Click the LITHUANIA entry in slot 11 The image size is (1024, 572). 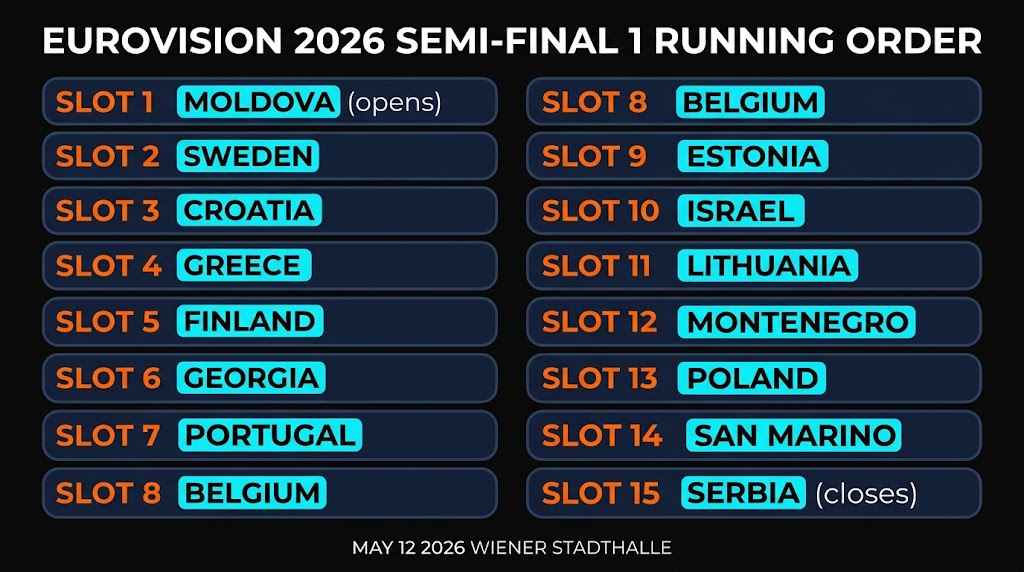pos(768,266)
